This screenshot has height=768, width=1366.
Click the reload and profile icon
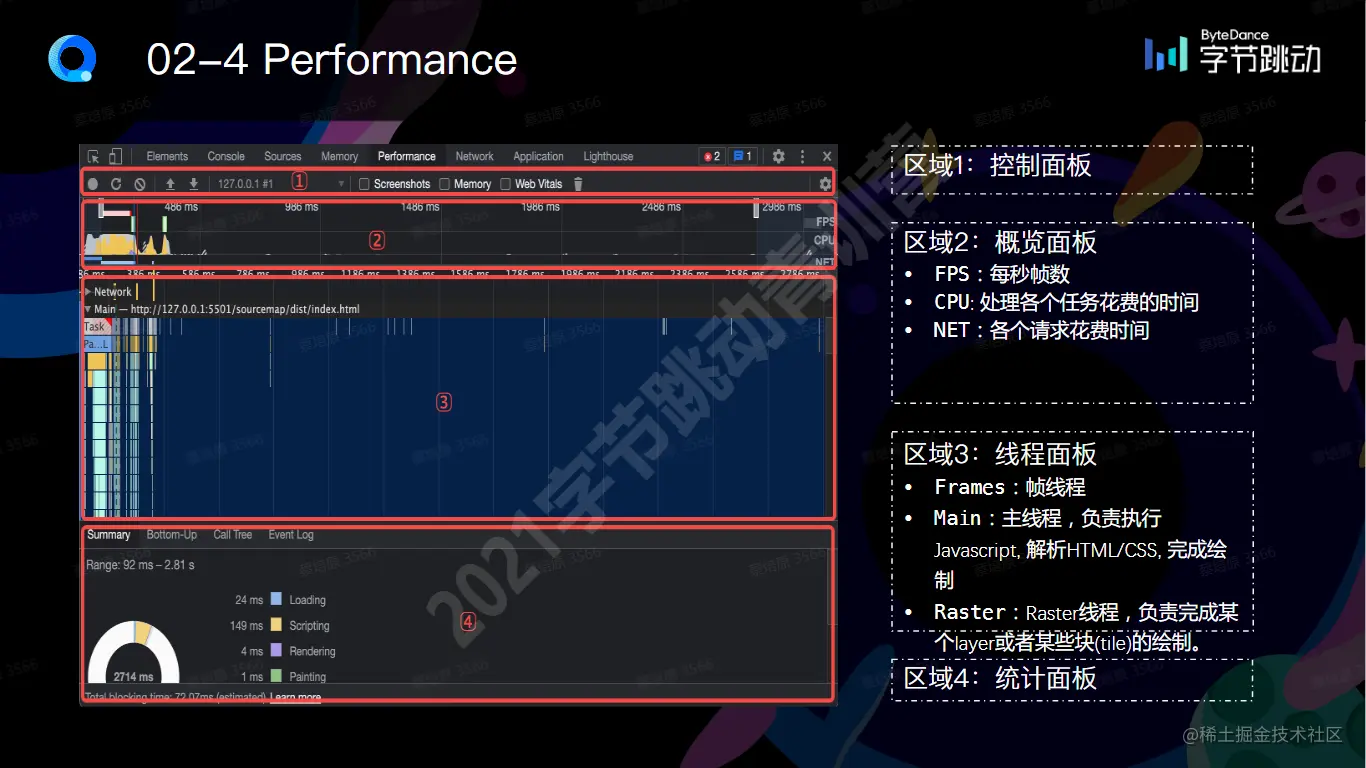pos(116,184)
